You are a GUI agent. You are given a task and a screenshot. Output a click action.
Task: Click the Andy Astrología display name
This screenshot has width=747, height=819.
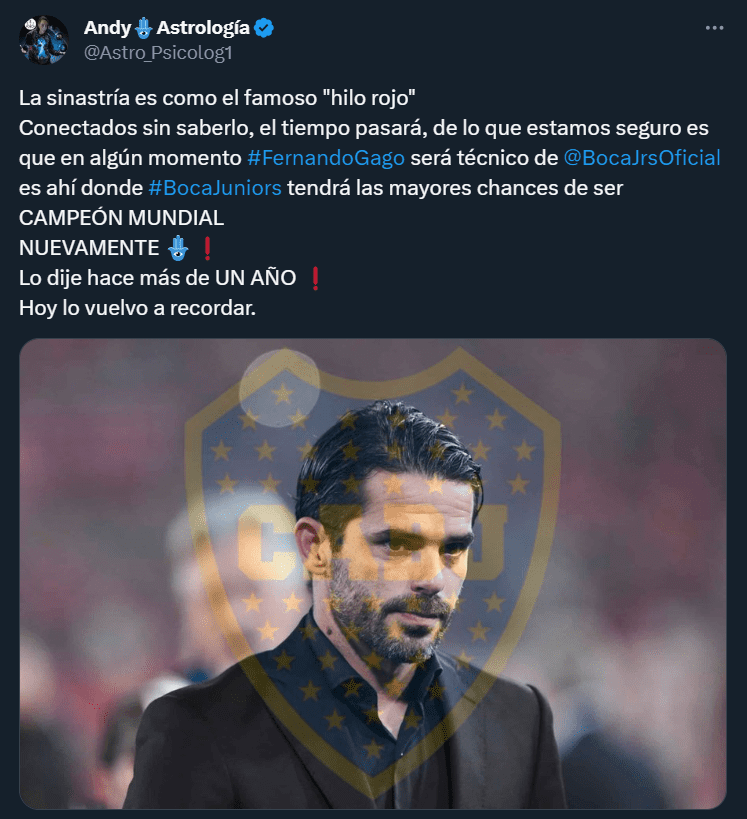(x=167, y=28)
